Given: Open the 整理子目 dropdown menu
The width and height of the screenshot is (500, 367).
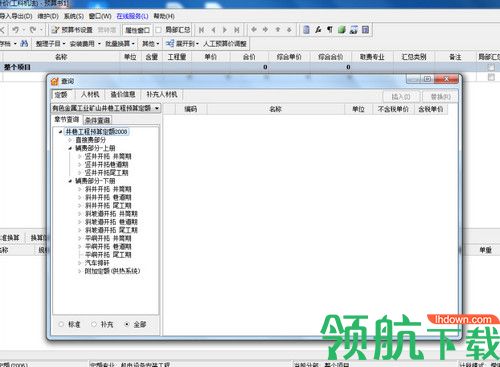Looking at the screenshot, I should tap(50, 44).
